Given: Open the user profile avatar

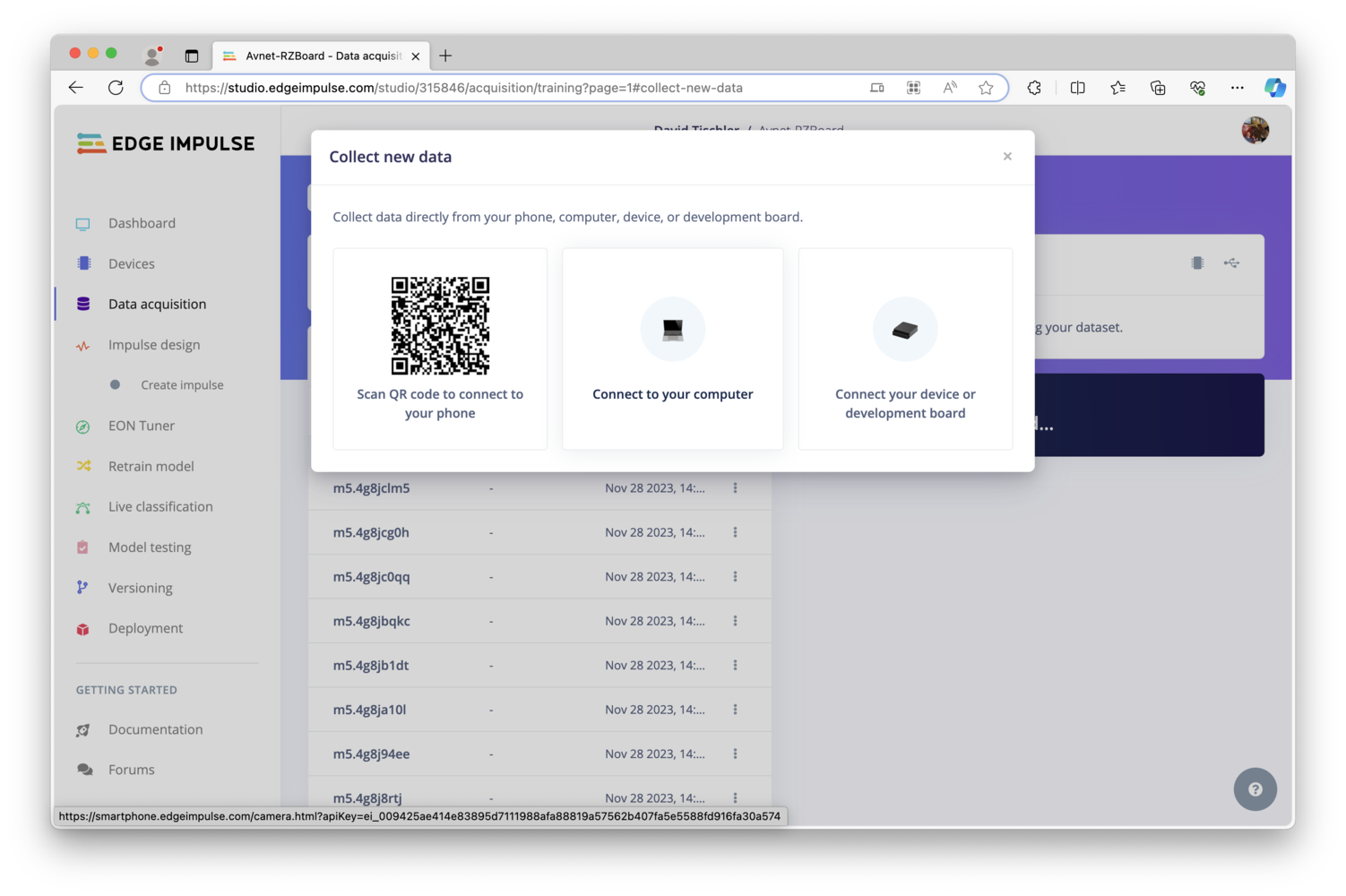Looking at the screenshot, I should pyautogui.click(x=1255, y=130).
